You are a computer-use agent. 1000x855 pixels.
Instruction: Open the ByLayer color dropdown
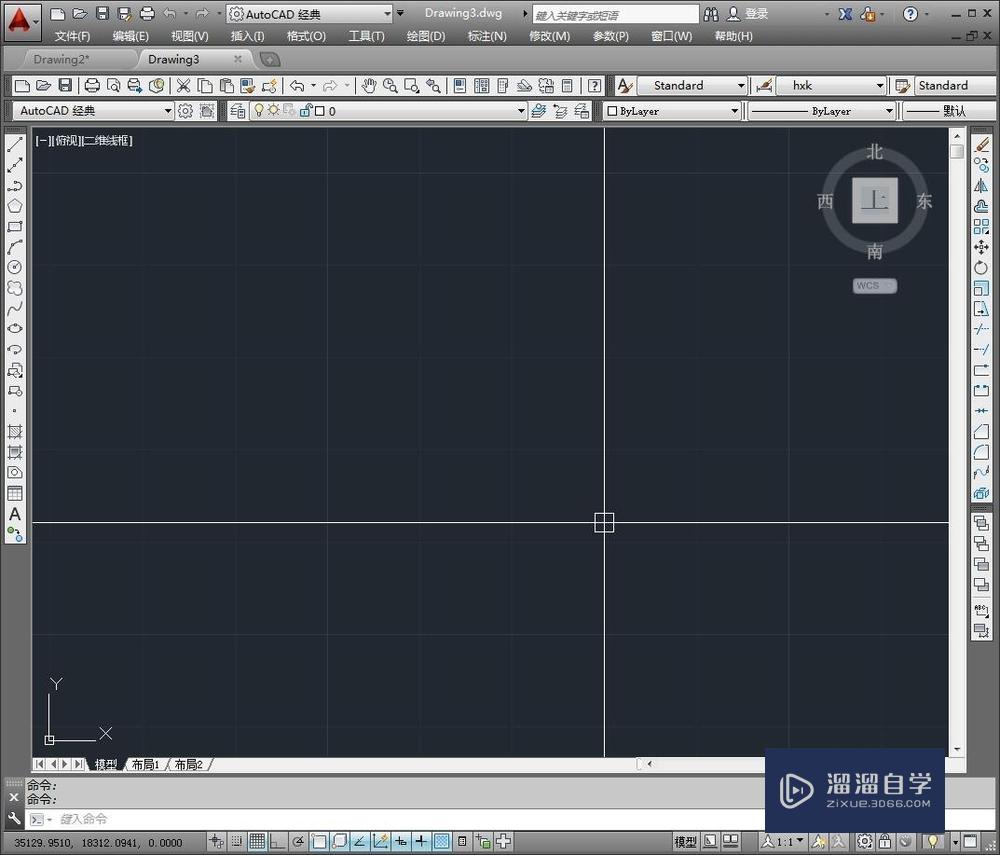733,110
